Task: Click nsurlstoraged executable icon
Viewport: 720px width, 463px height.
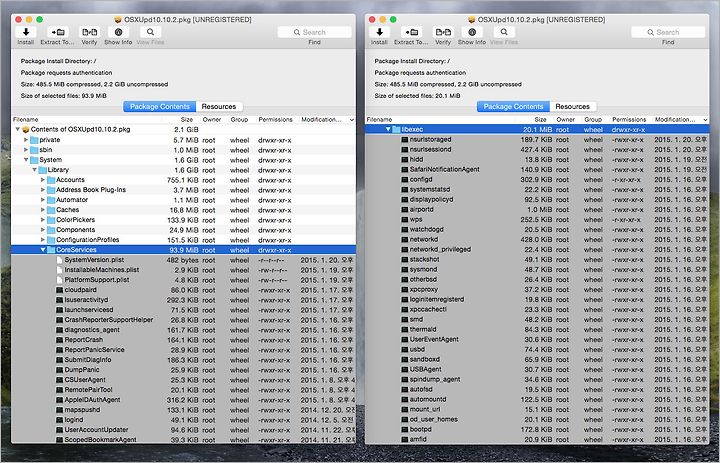Action: pos(405,139)
